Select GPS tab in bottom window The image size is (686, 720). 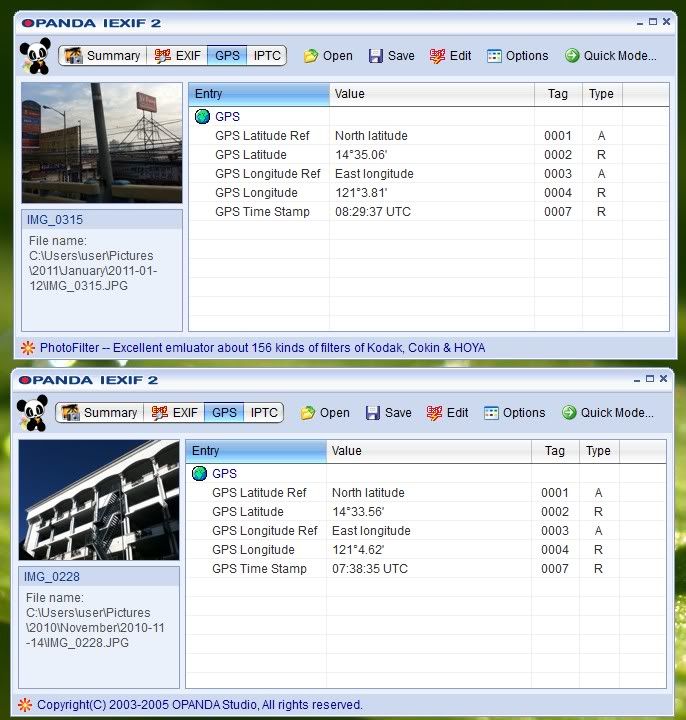pos(224,413)
